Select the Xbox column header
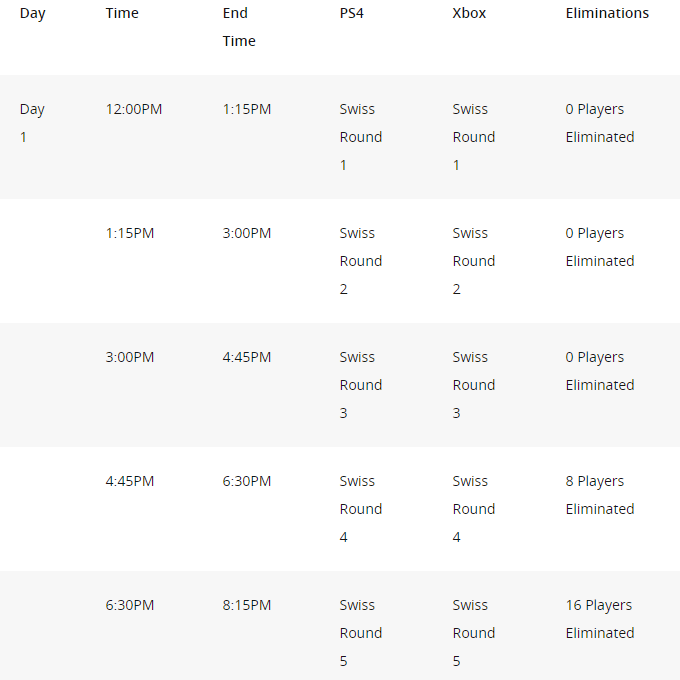 [x=469, y=13]
